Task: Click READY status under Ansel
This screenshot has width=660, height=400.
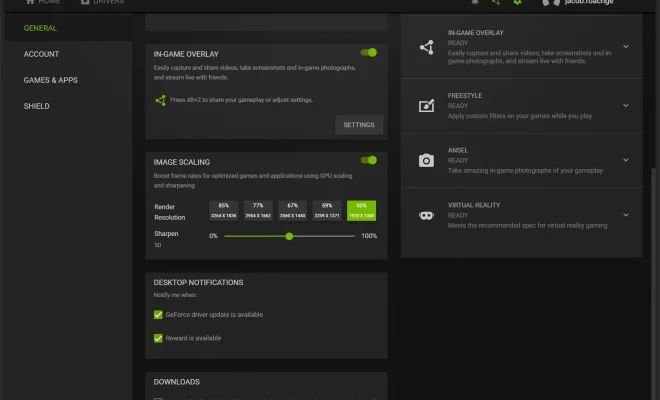Action: point(458,160)
